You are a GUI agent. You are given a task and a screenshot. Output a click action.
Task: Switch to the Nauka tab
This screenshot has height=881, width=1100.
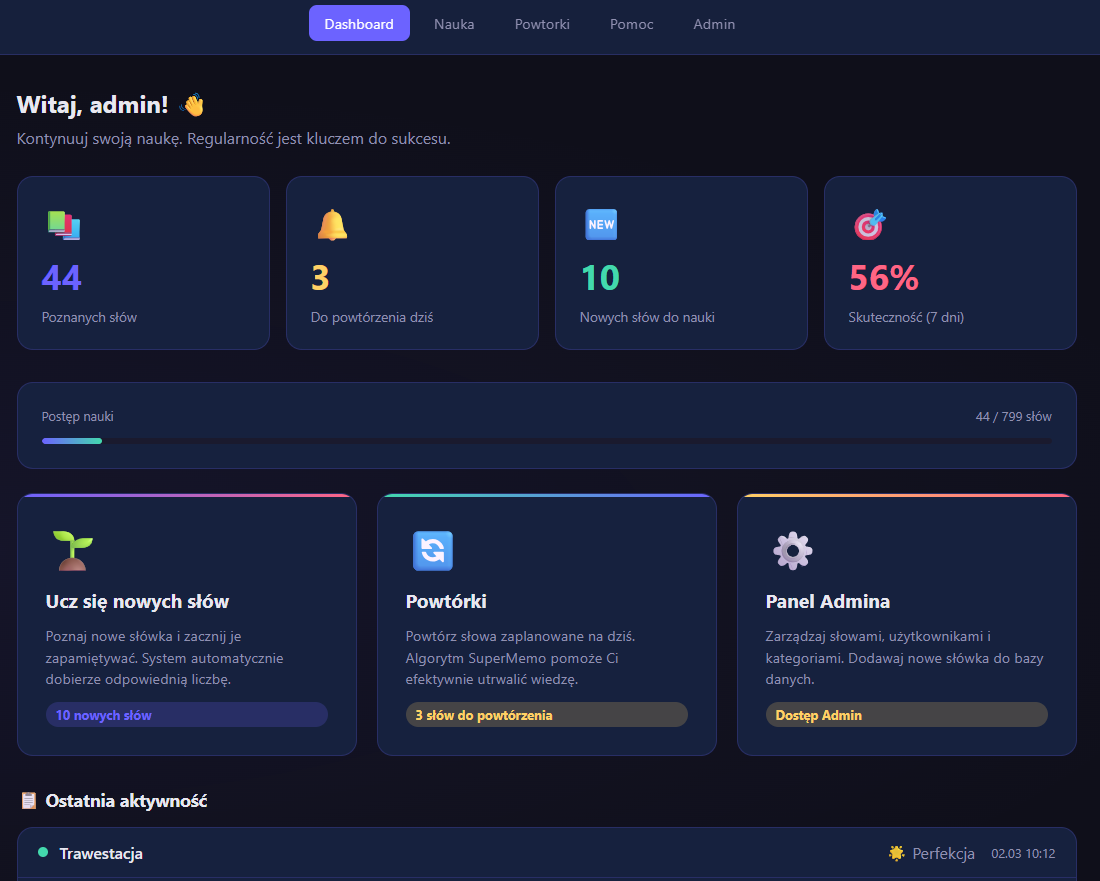pyautogui.click(x=454, y=24)
